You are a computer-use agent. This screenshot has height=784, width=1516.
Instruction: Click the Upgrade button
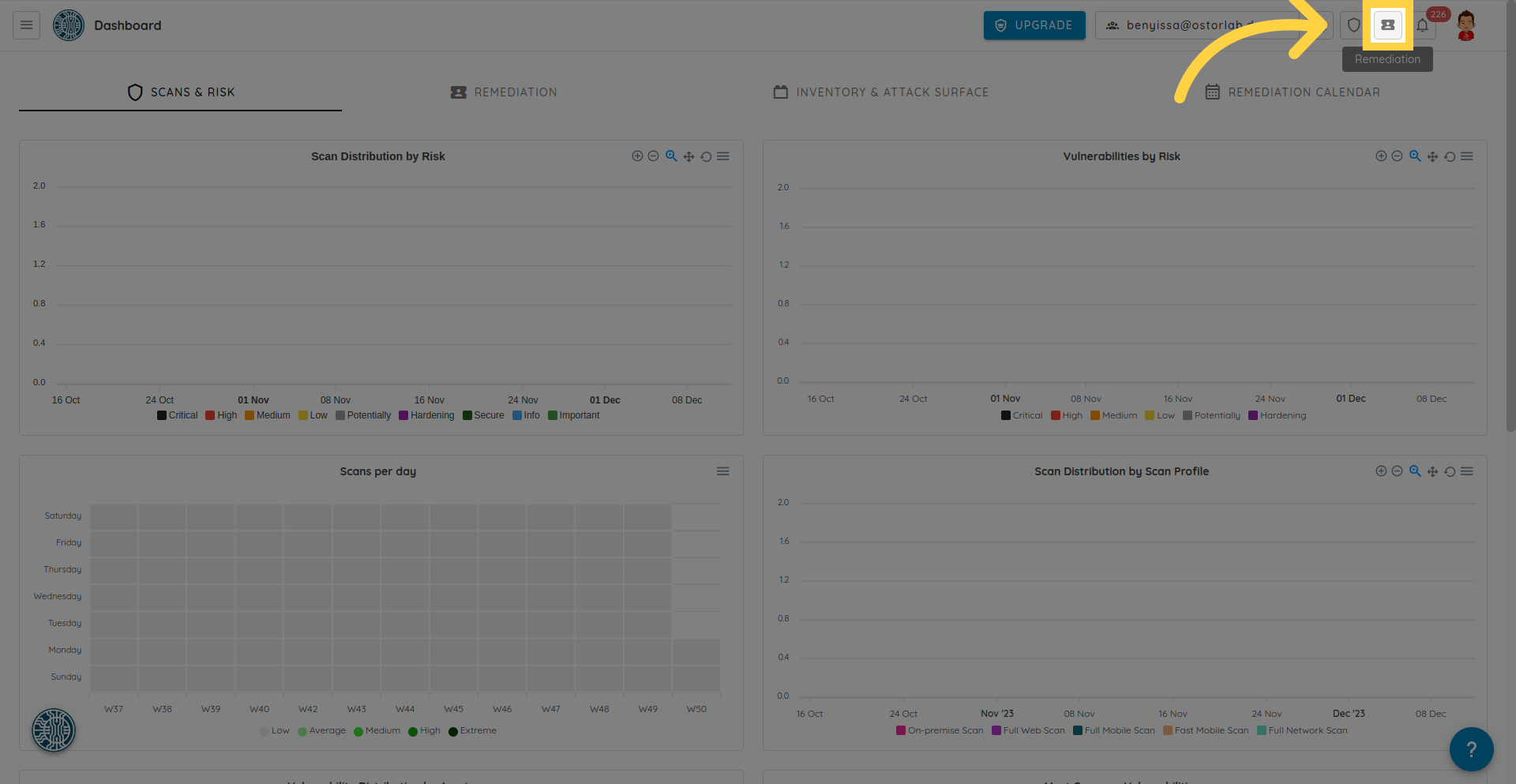pos(1034,25)
